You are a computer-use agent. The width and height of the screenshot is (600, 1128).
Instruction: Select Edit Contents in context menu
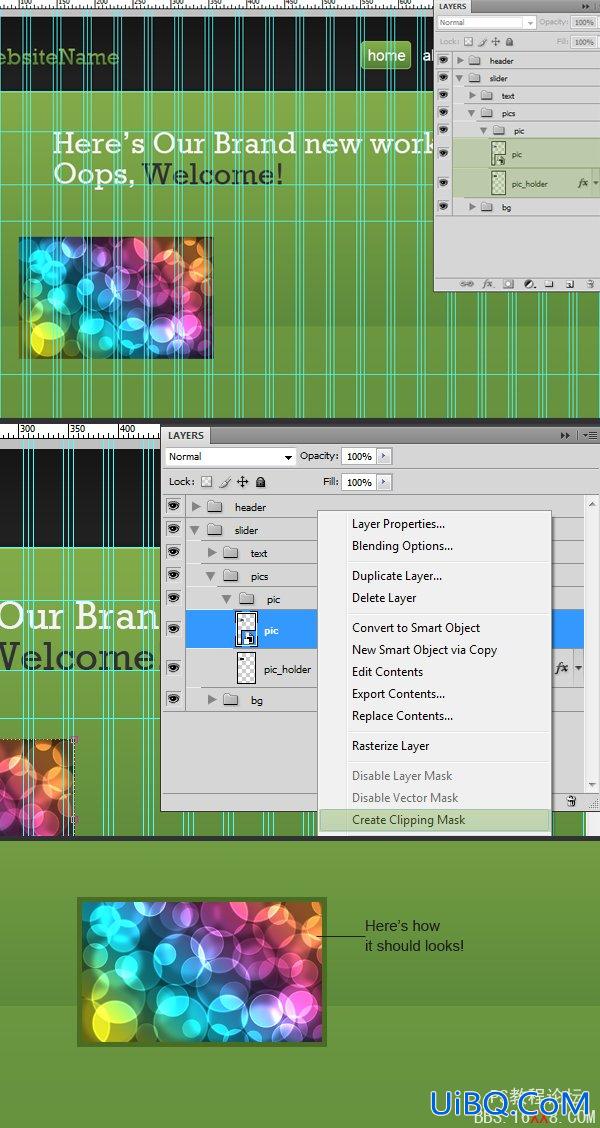(387, 672)
